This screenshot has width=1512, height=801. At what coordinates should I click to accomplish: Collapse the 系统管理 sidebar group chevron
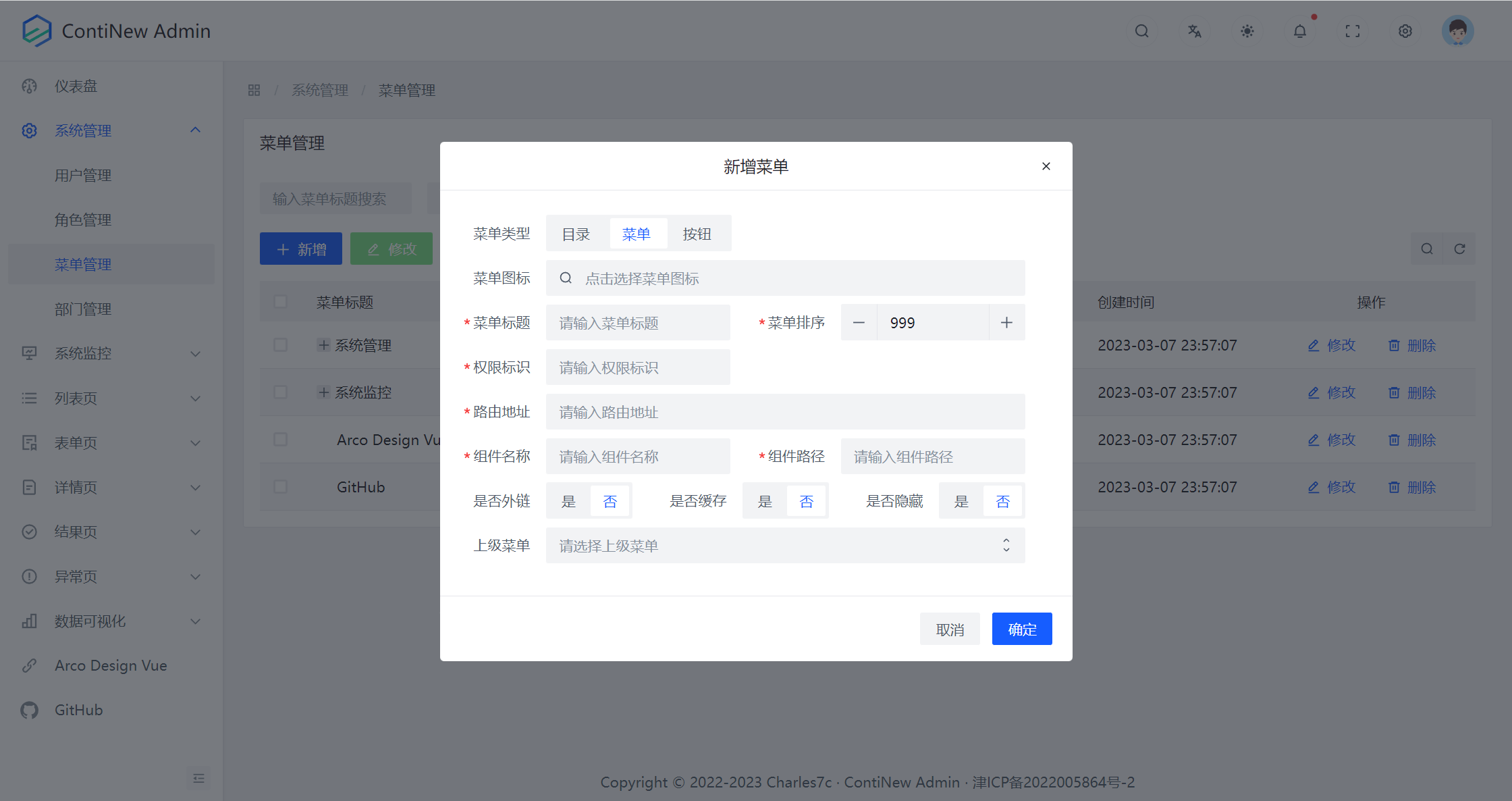click(196, 130)
